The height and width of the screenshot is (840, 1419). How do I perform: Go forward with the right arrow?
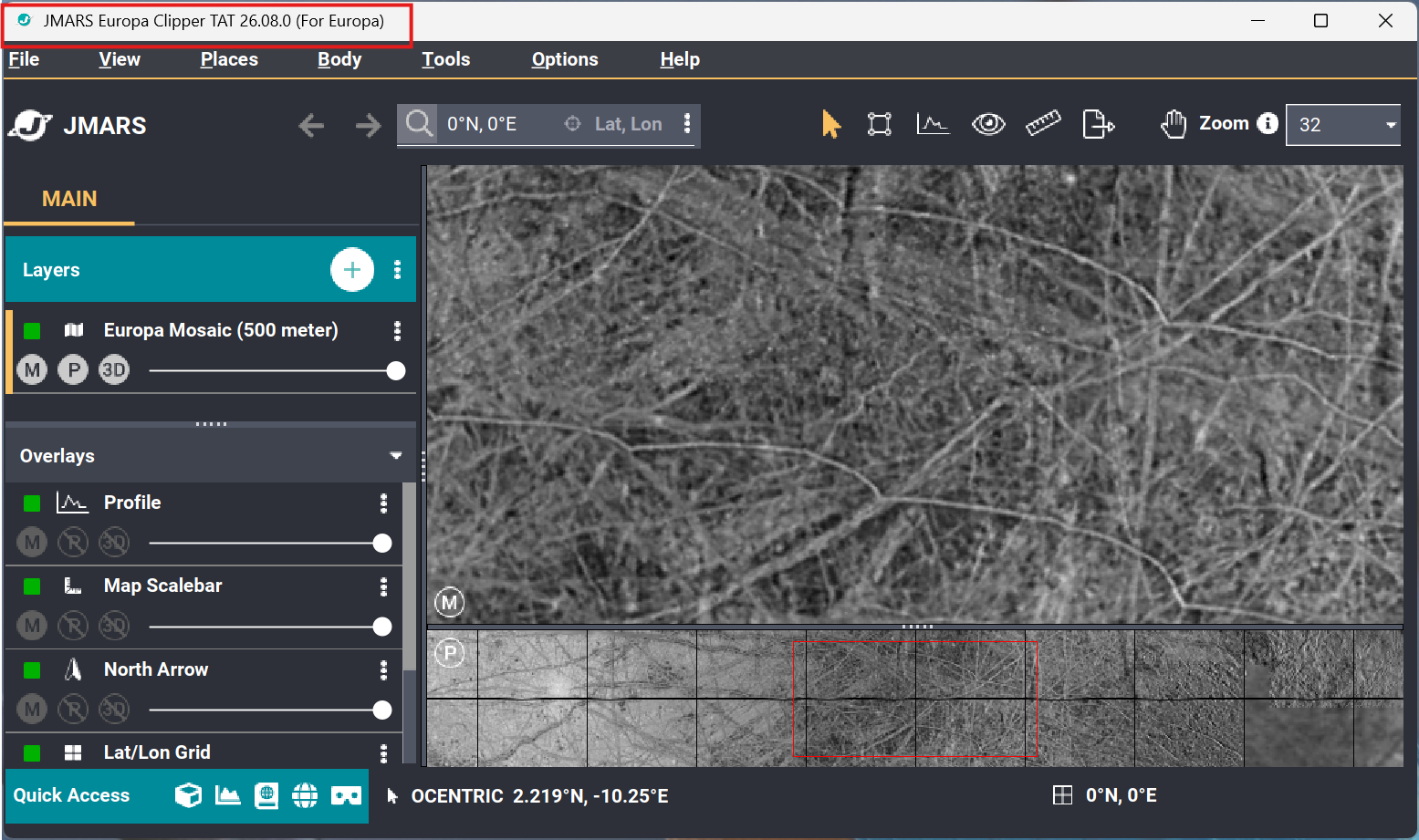[x=368, y=125]
